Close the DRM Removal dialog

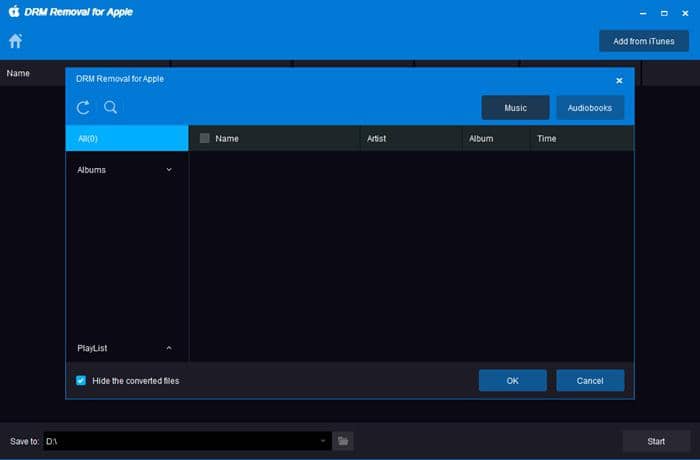(x=619, y=81)
